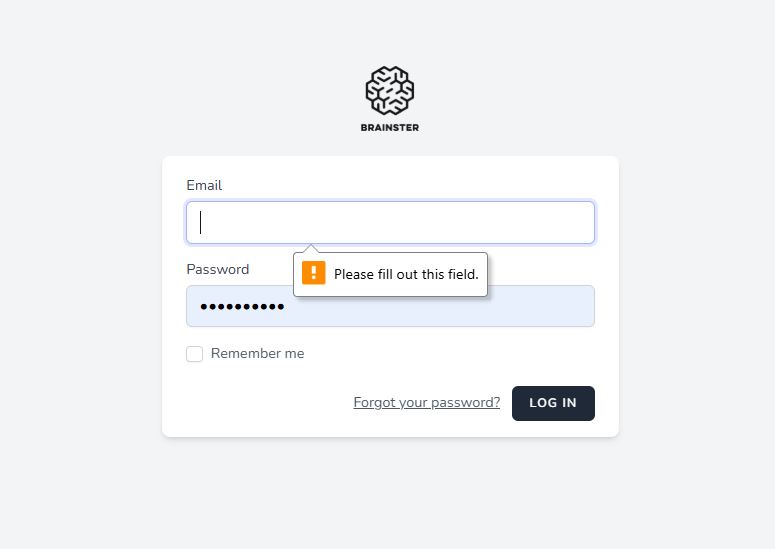The image size is (775, 549).
Task: Click the masked password dots
Action: pyautogui.click(x=242, y=307)
